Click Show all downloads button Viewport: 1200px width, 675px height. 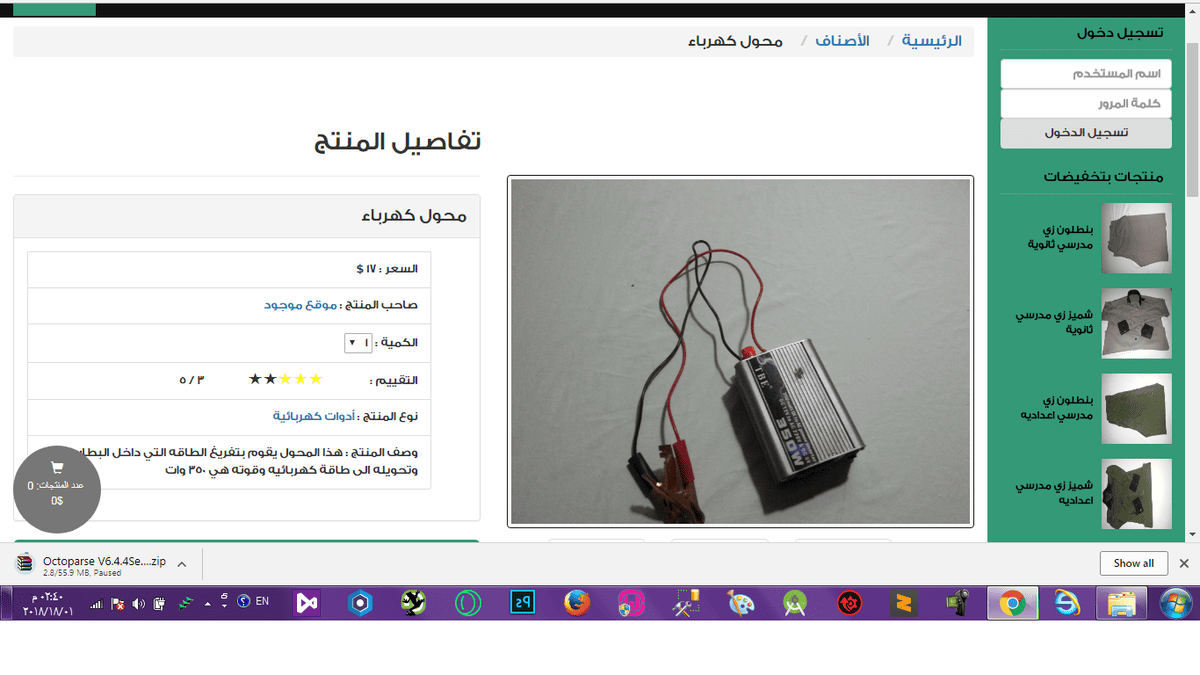(1134, 563)
